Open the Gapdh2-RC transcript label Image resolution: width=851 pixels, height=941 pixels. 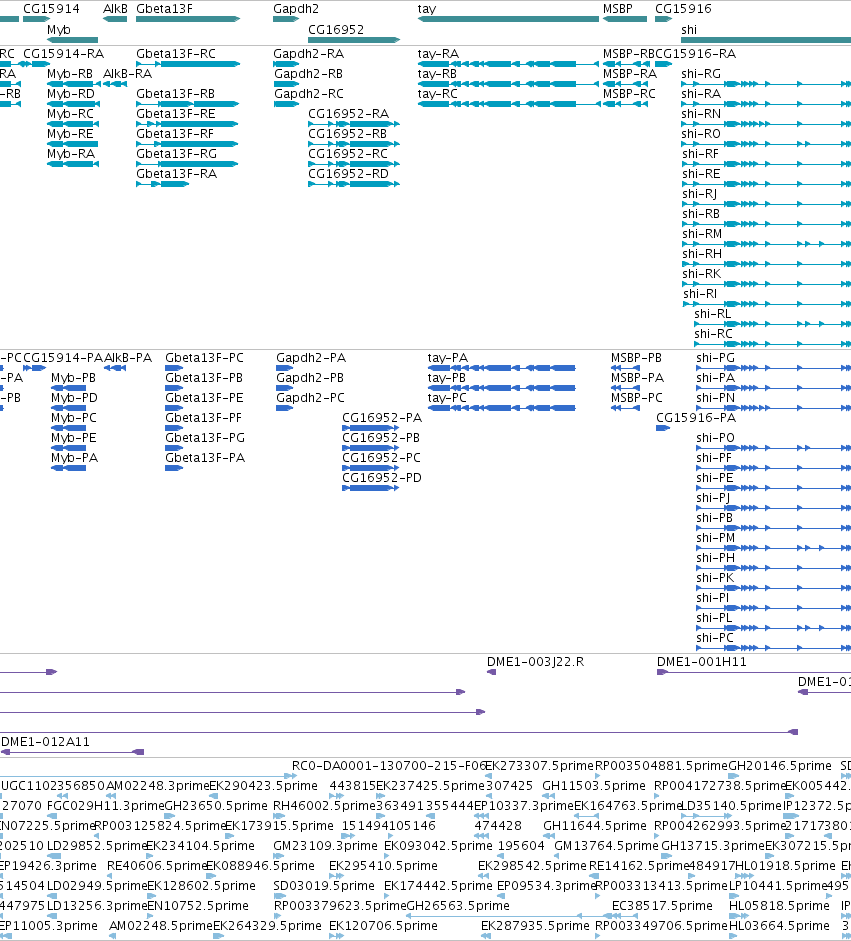(x=309, y=94)
